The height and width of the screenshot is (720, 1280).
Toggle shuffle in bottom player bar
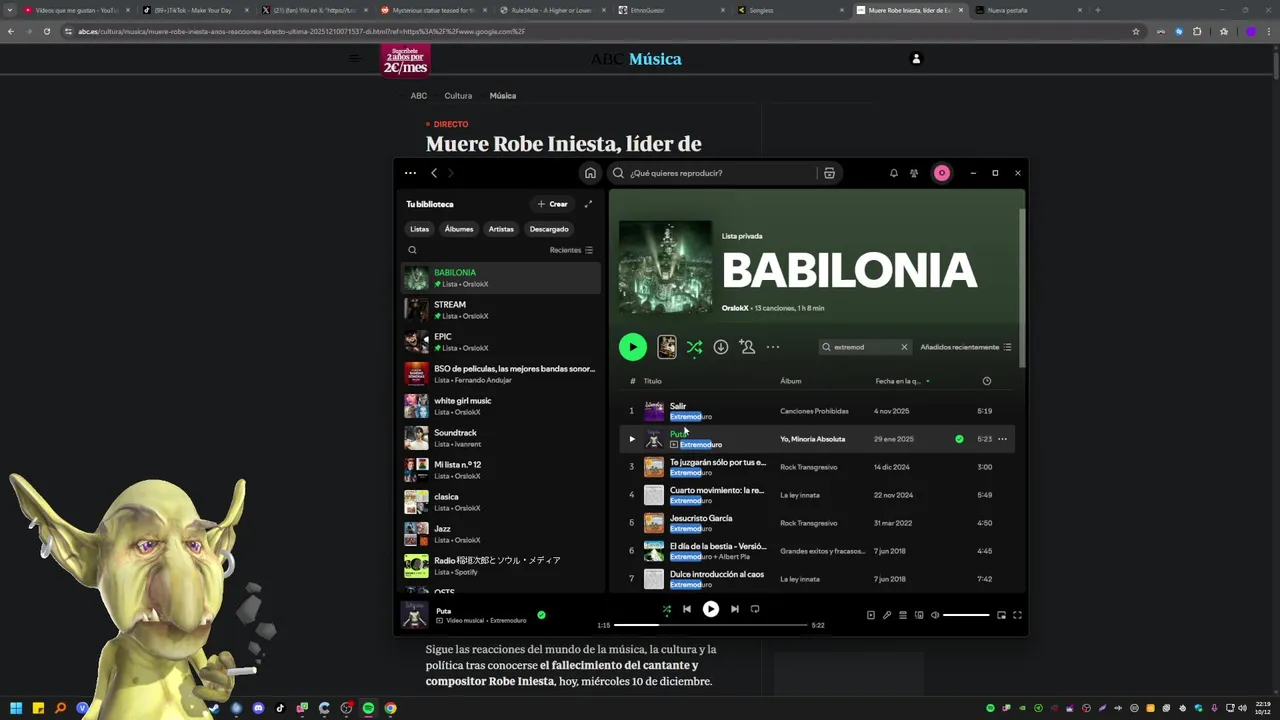[666, 609]
